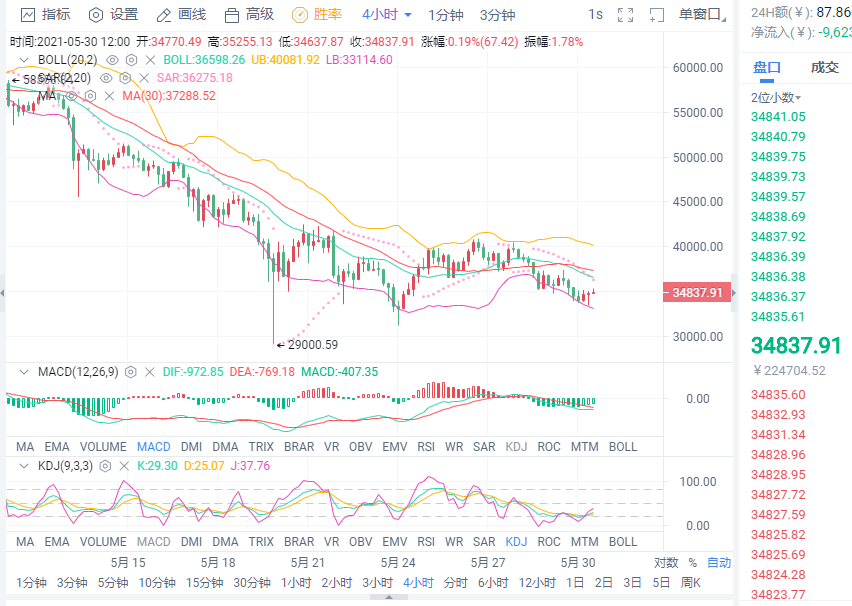Click the 自动 auto scale link
Viewport: 852px width, 606px height.
[718, 562]
